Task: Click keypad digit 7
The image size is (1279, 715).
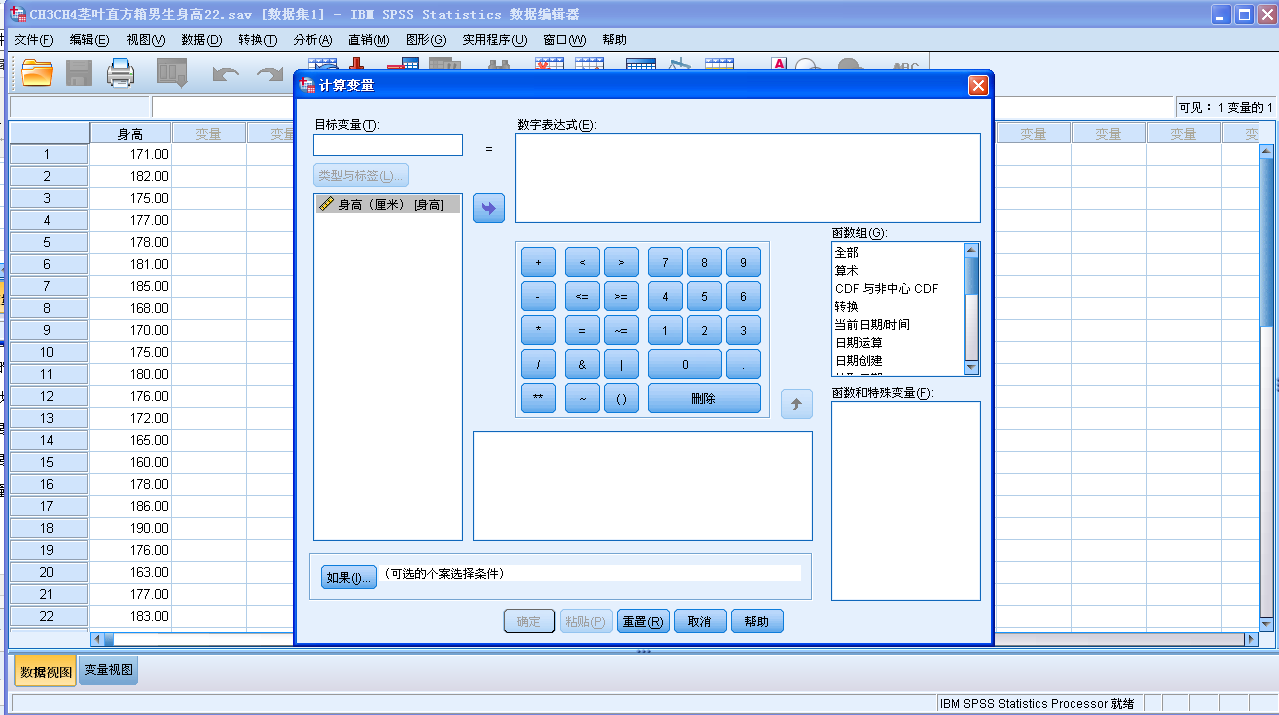Action: (x=665, y=263)
